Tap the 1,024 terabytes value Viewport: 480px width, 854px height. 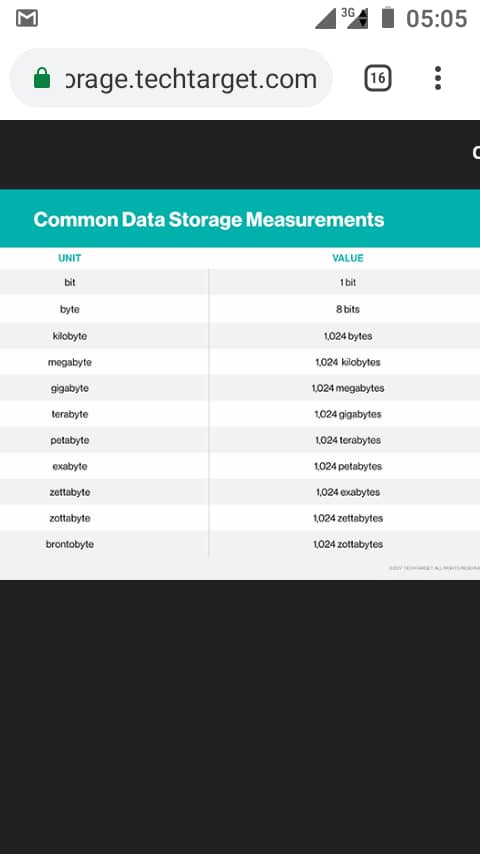click(x=348, y=440)
